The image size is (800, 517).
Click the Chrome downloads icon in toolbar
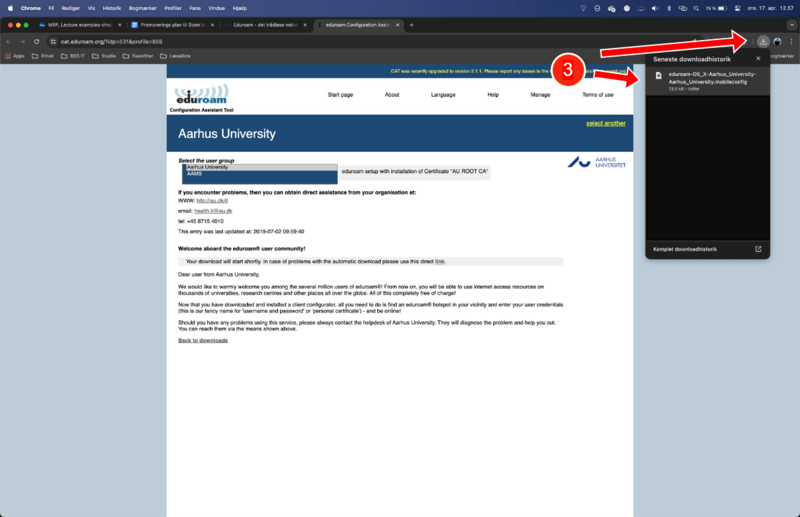[x=763, y=41]
